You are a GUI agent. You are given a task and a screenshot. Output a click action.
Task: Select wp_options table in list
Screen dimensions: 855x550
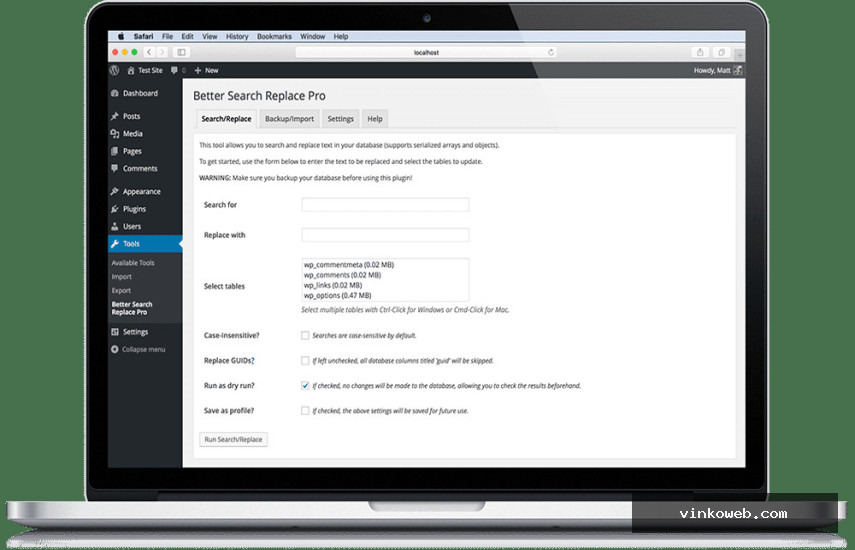385,295
